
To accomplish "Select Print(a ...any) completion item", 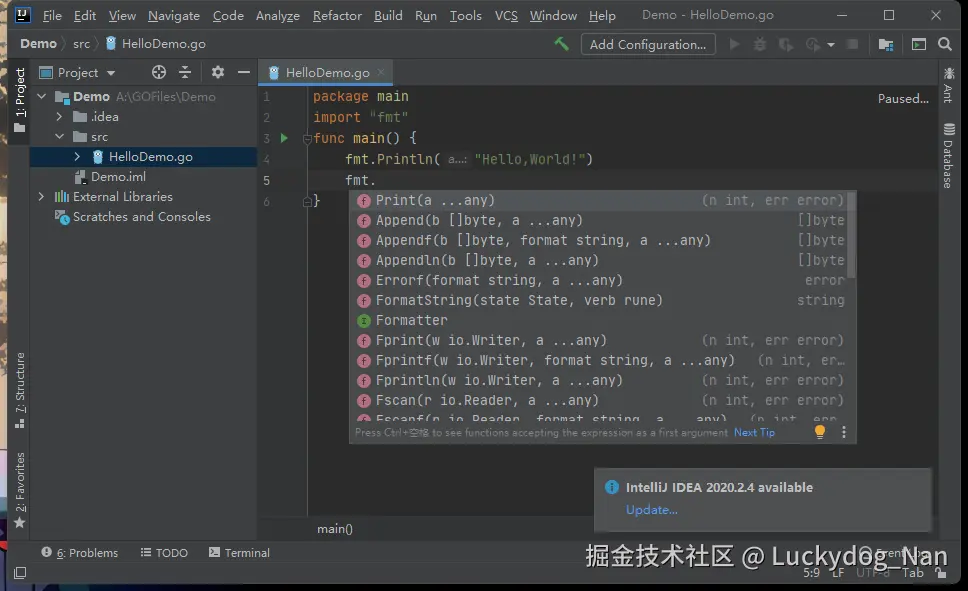I will [600, 200].
